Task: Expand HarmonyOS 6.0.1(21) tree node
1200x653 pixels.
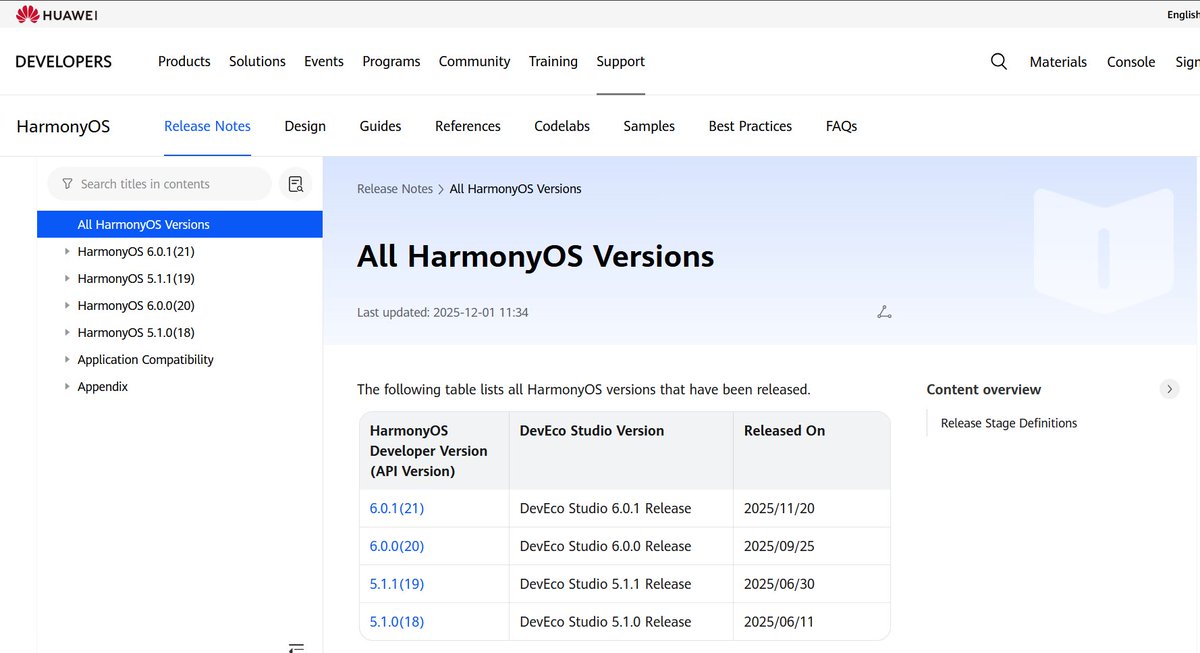Action: (67, 251)
